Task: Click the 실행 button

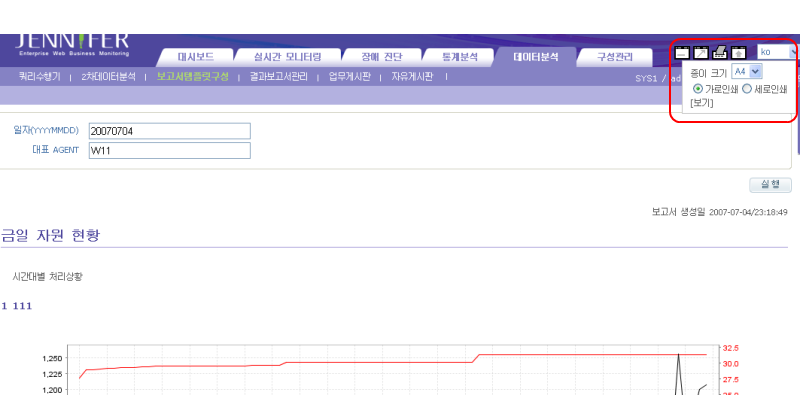Action: pos(770,185)
